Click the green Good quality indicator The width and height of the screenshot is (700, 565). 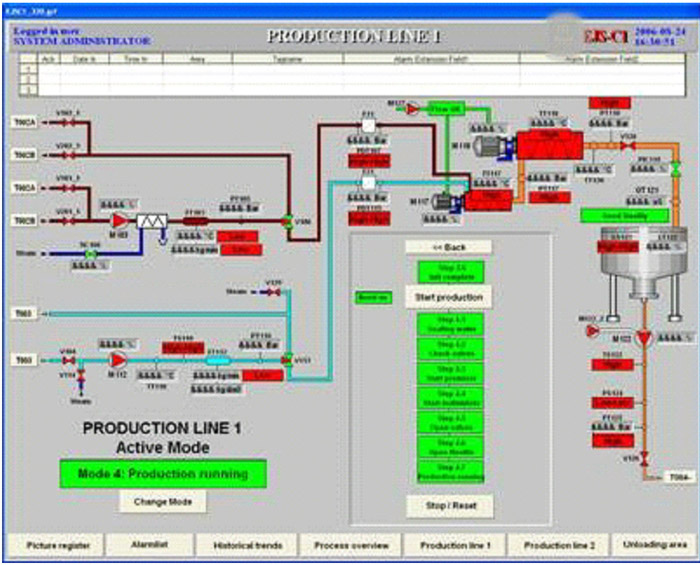(625, 216)
